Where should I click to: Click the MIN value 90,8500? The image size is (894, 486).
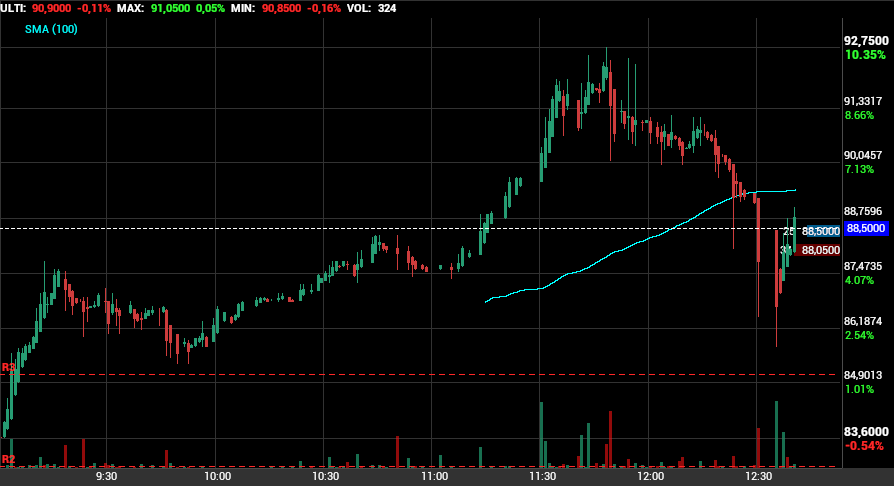pos(282,9)
